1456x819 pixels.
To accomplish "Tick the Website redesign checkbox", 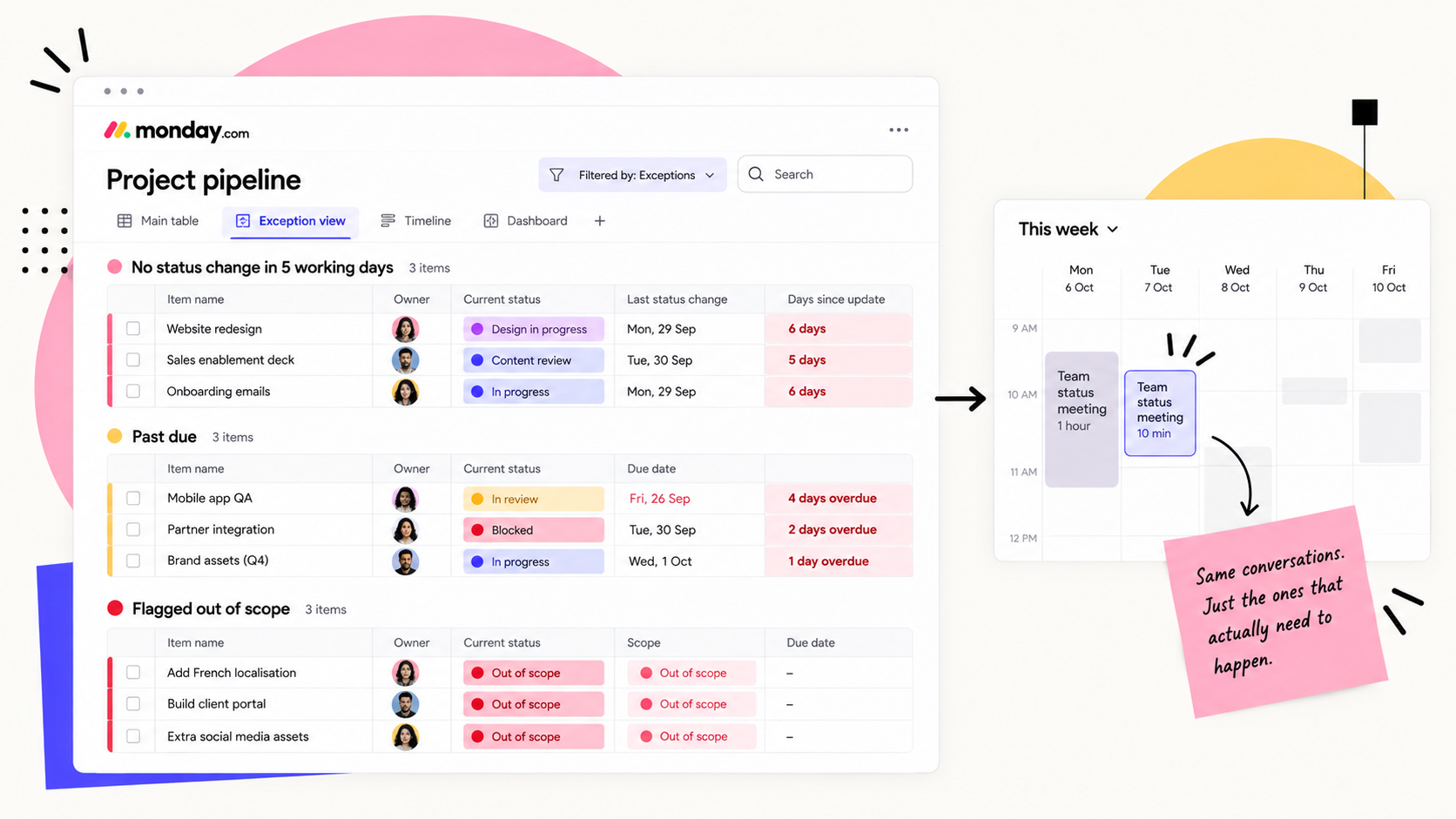I will coord(133,328).
